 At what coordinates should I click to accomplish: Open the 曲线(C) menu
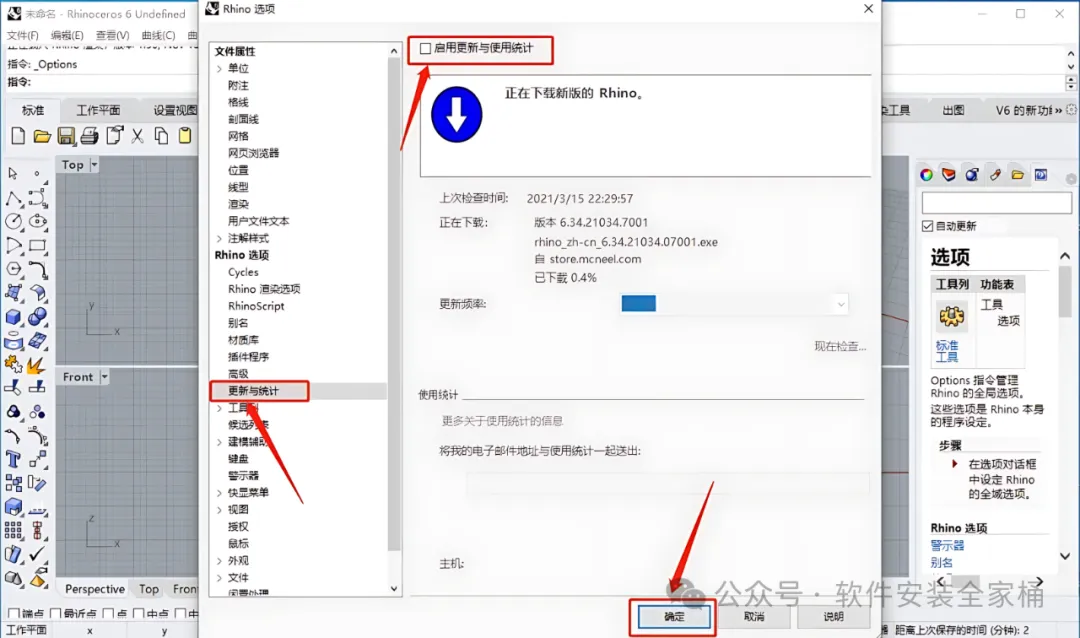point(158,35)
